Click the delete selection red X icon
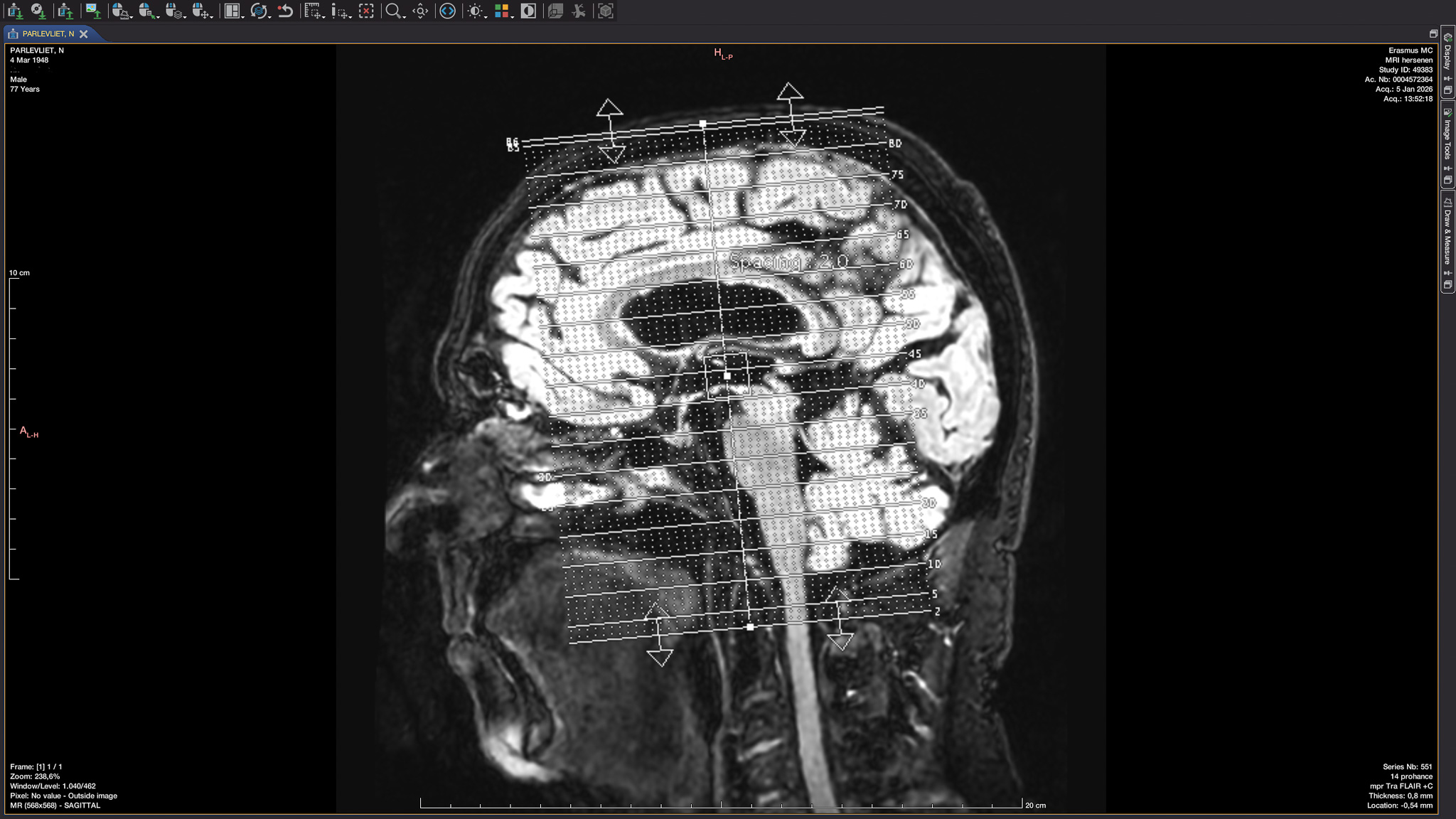 366,11
